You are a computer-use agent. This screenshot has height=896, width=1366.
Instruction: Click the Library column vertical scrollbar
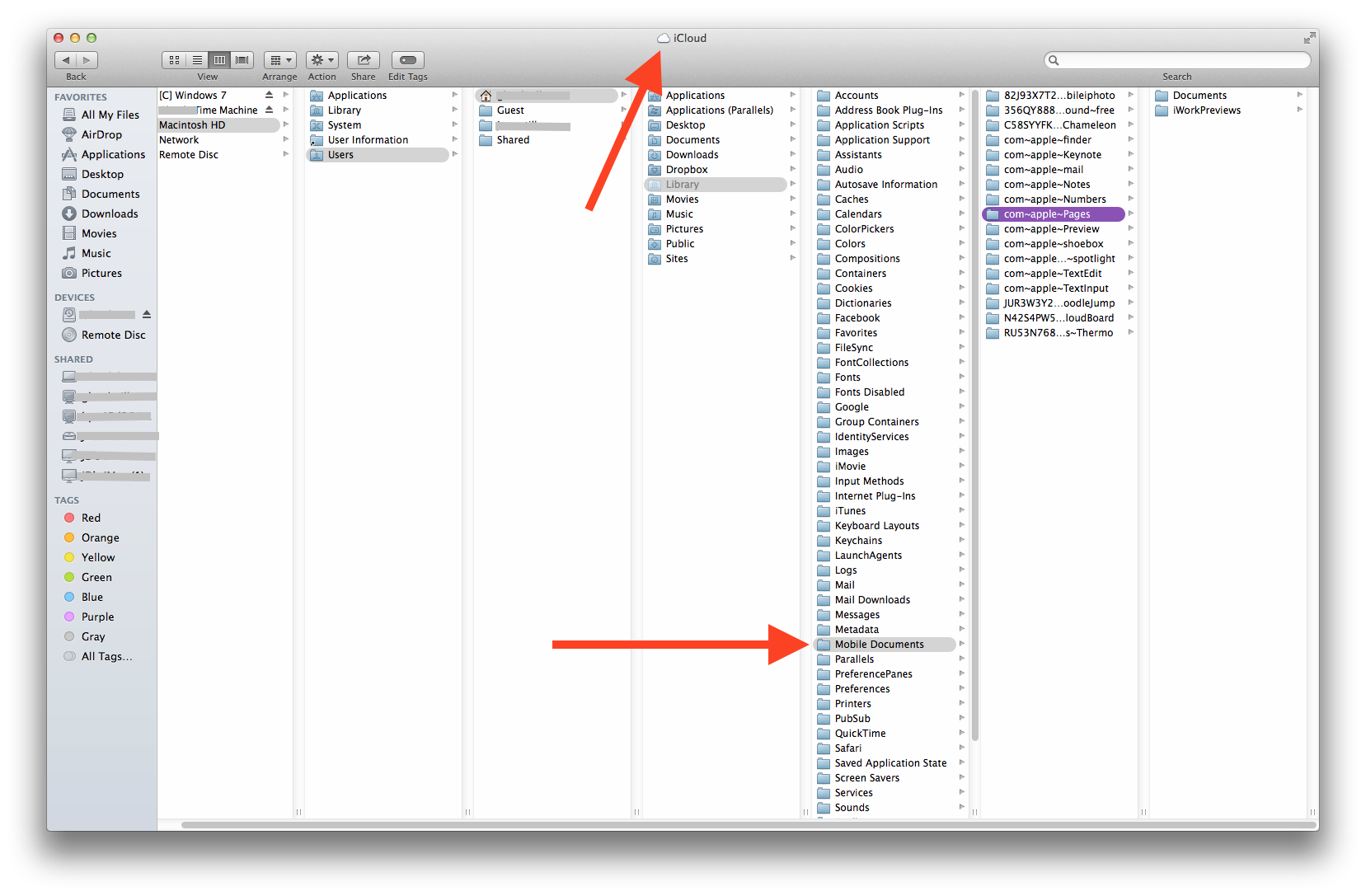click(x=974, y=416)
